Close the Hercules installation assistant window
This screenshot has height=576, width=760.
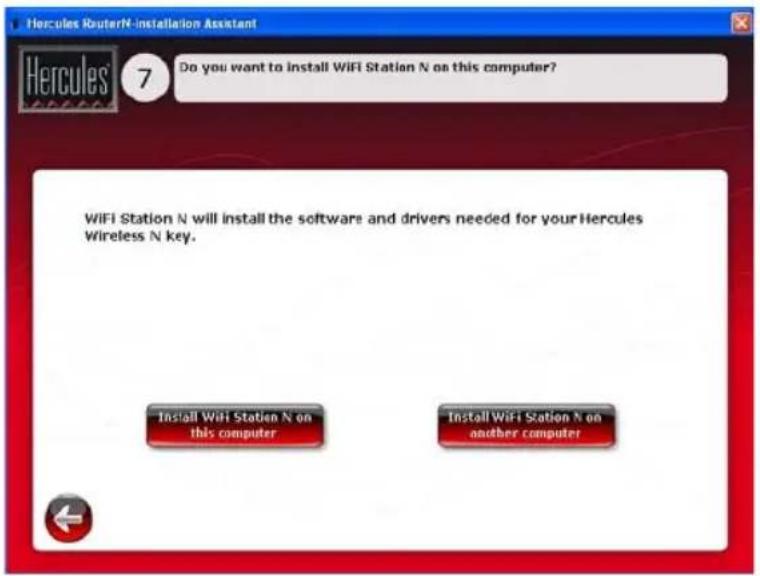coord(742,23)
